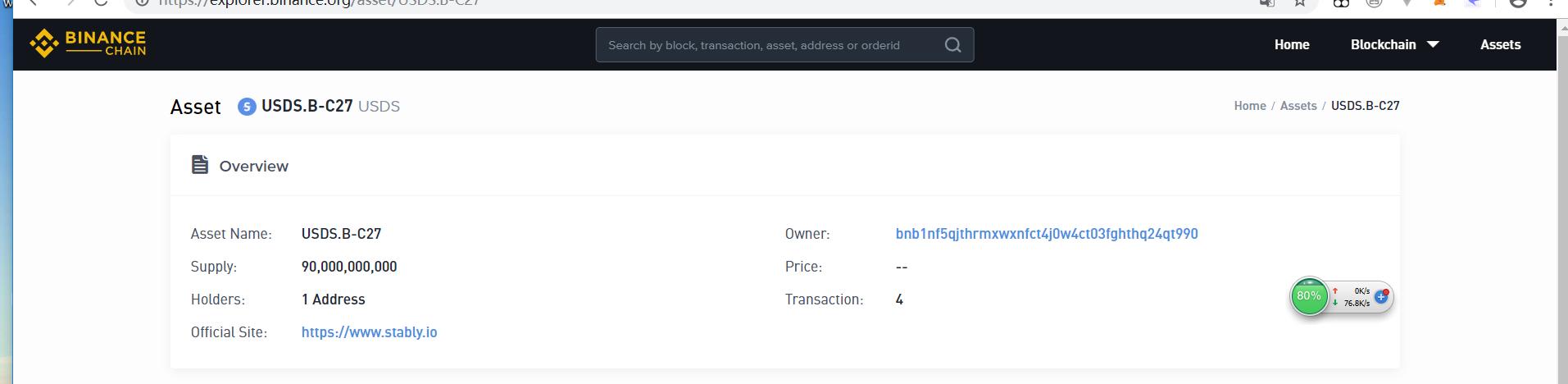Focus the block/transaction search field
Screen dimensions: 1568x384
(x=766, y=45)
